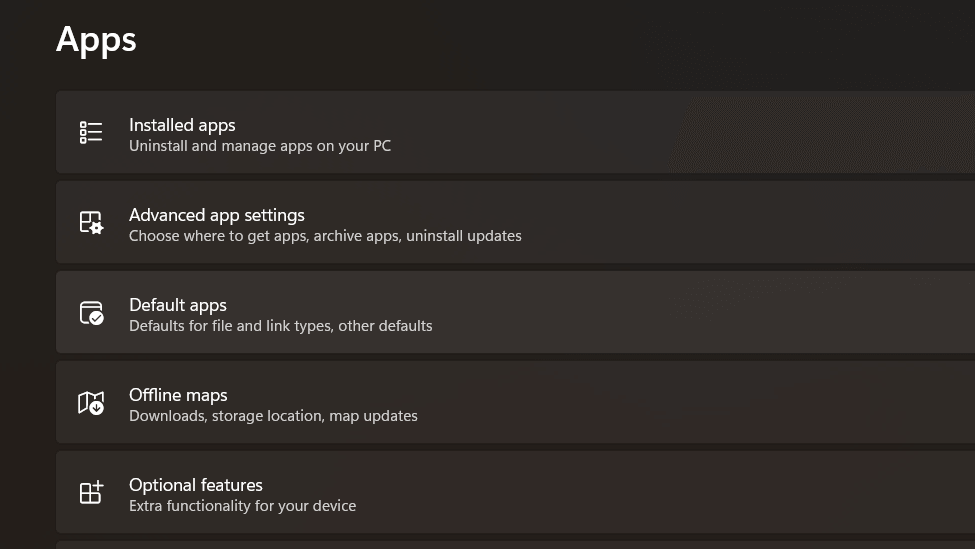975x549 pixels.
Task: Click the Installed apps list icon
Action: tap(91, 133)
